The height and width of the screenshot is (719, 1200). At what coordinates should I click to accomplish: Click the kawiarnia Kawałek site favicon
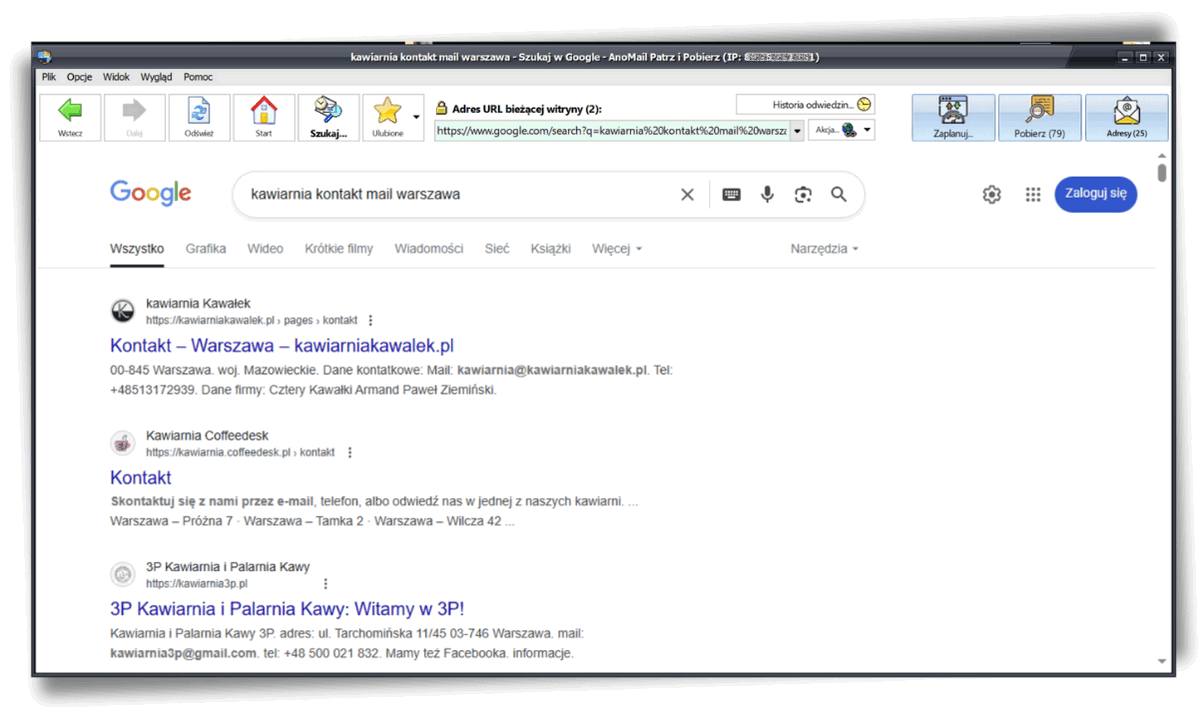click(123, 311)
